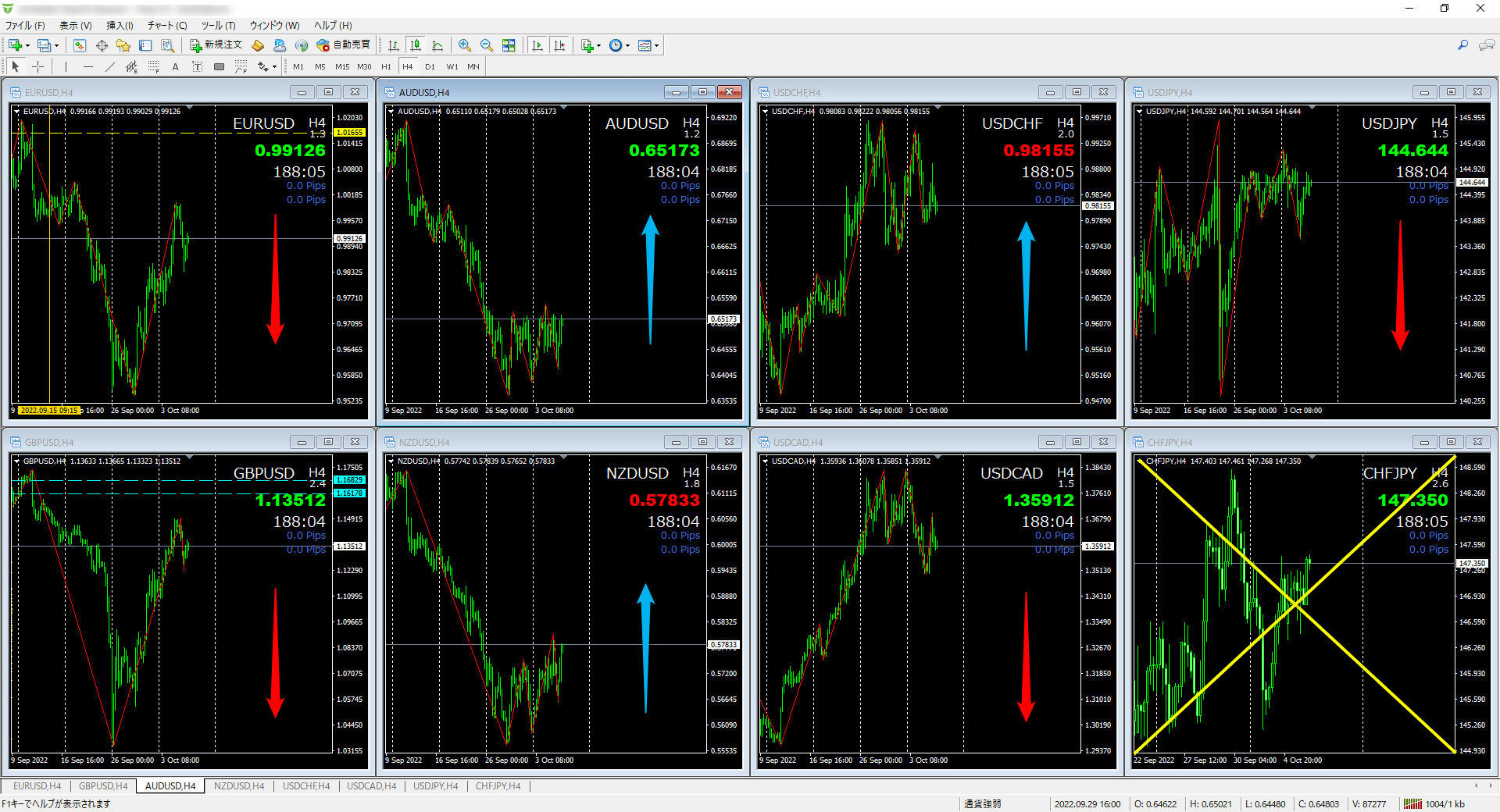Click the zoom out magnifier icon
The width and height of the screenshot is (1500, 812).
[x=487, y=45]
